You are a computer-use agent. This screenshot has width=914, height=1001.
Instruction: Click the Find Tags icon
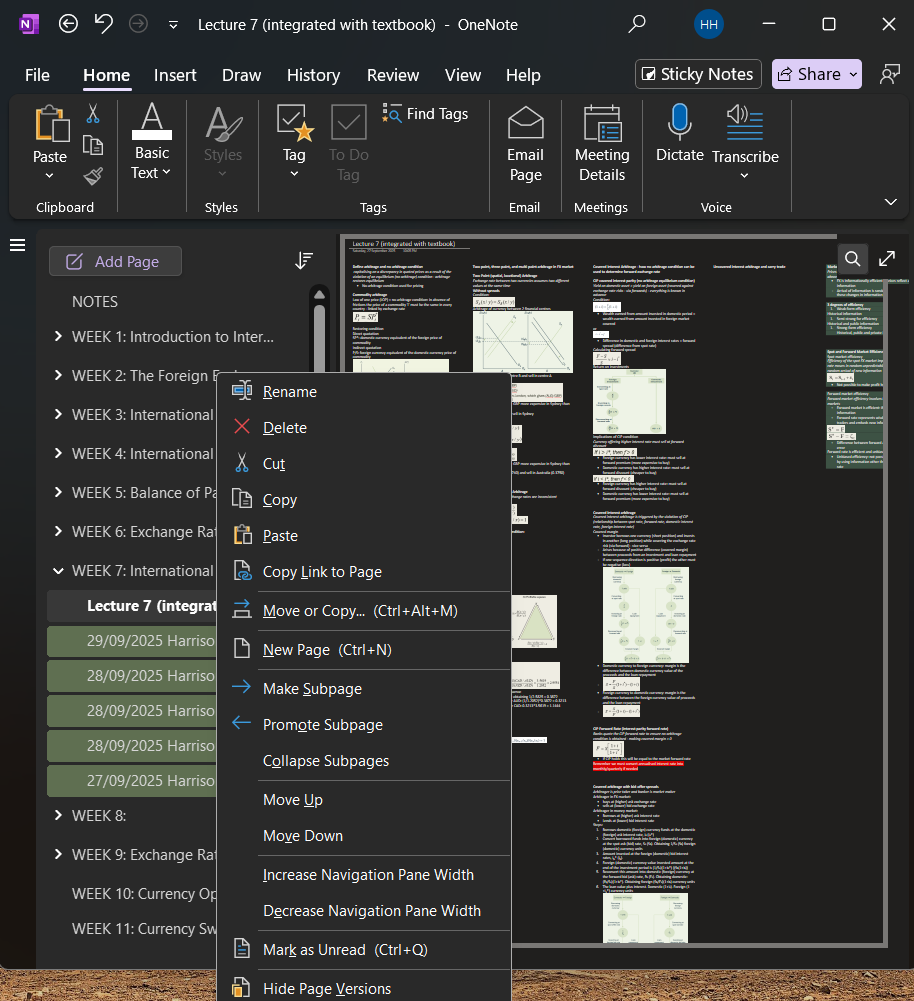point(394,113)
